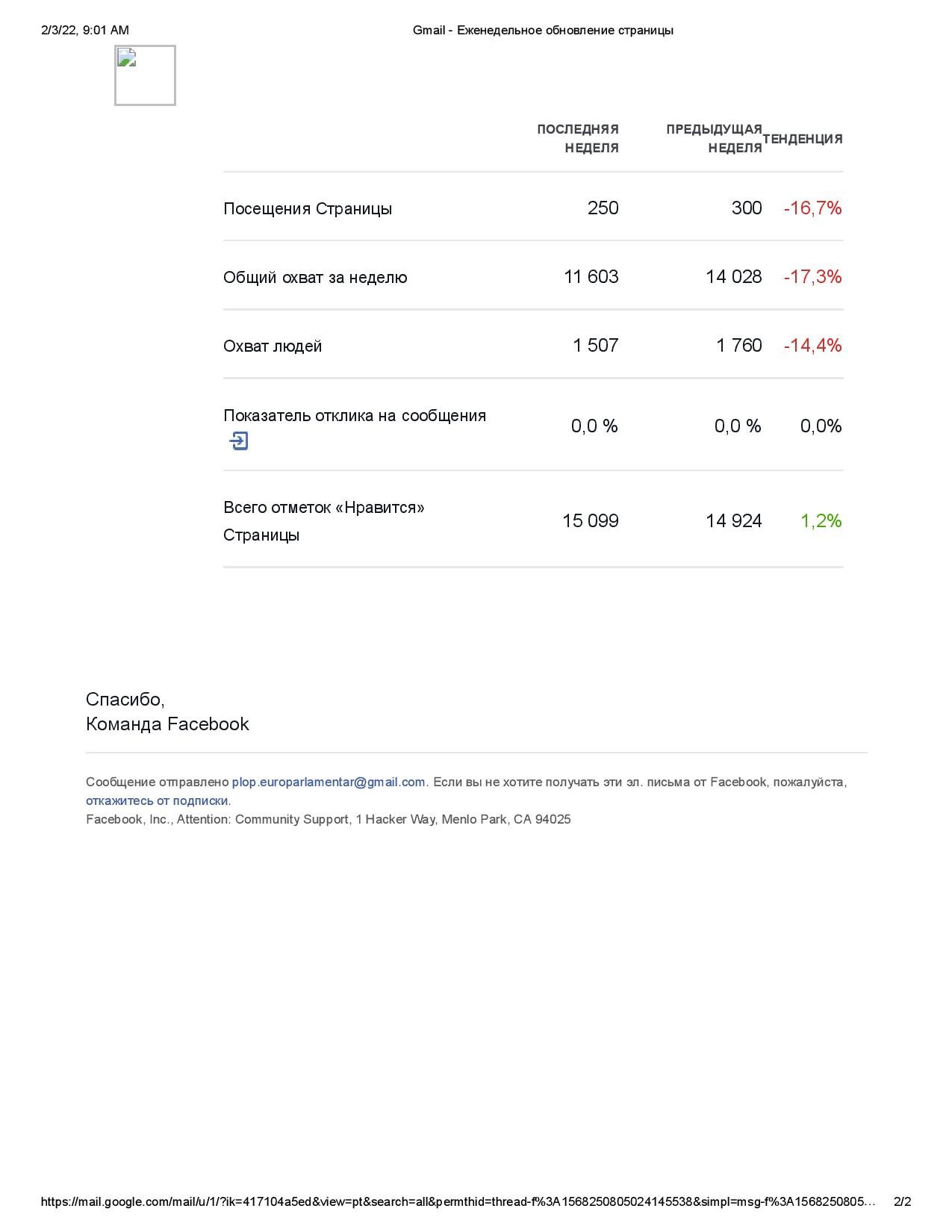
Task: Click the 'ТЕНДЕНЦИЯ' column header
Action: (803, 139)
